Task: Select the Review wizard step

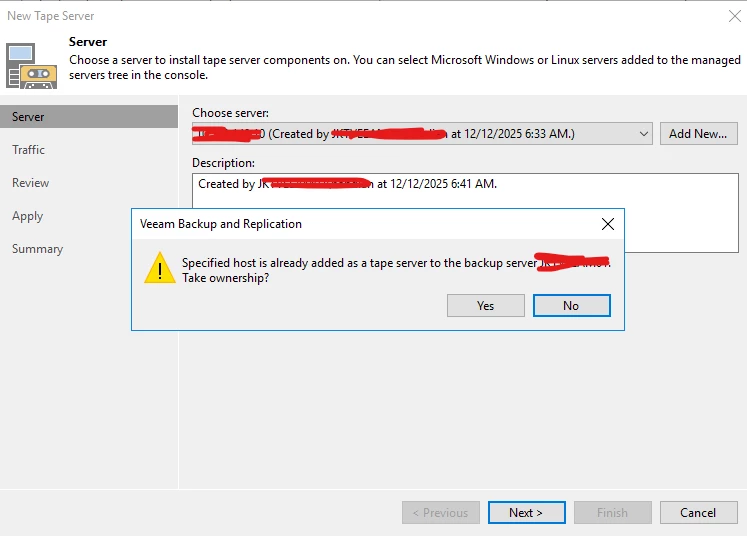Action: click(x=30, y=183)
